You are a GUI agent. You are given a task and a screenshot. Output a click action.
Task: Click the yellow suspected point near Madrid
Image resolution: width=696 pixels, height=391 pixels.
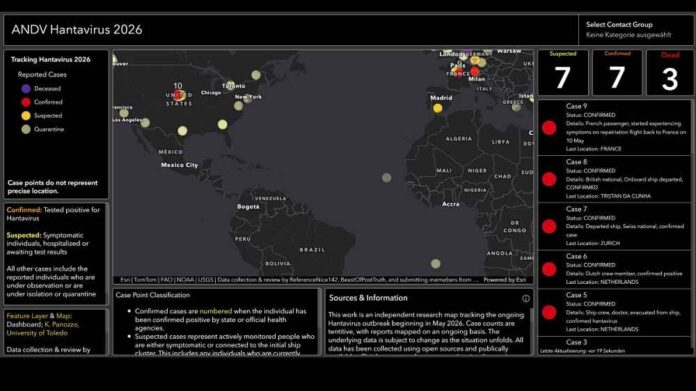(438, 108)
